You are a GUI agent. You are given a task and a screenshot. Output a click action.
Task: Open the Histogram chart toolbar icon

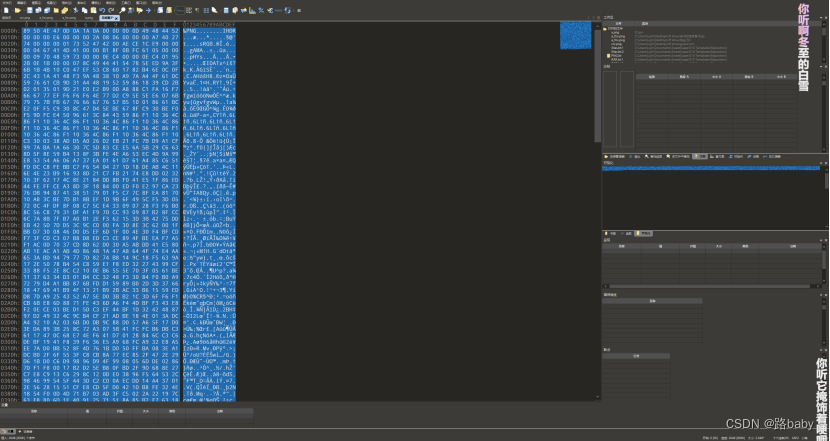point(252,10)
